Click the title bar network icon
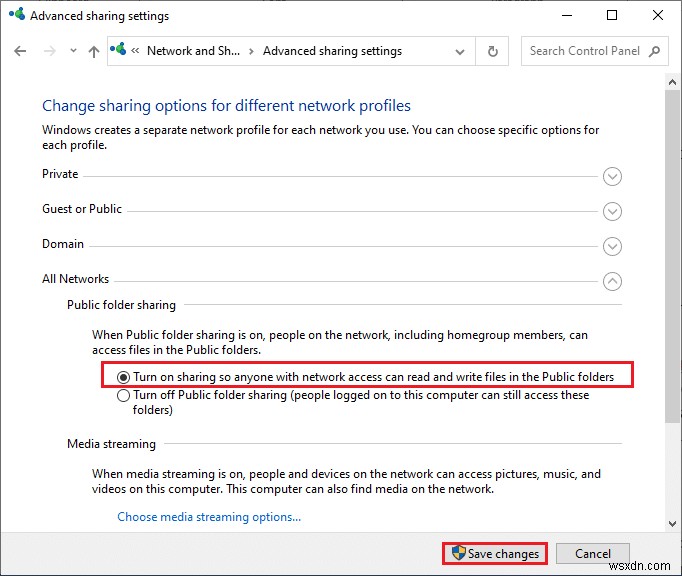 [17, 14]
